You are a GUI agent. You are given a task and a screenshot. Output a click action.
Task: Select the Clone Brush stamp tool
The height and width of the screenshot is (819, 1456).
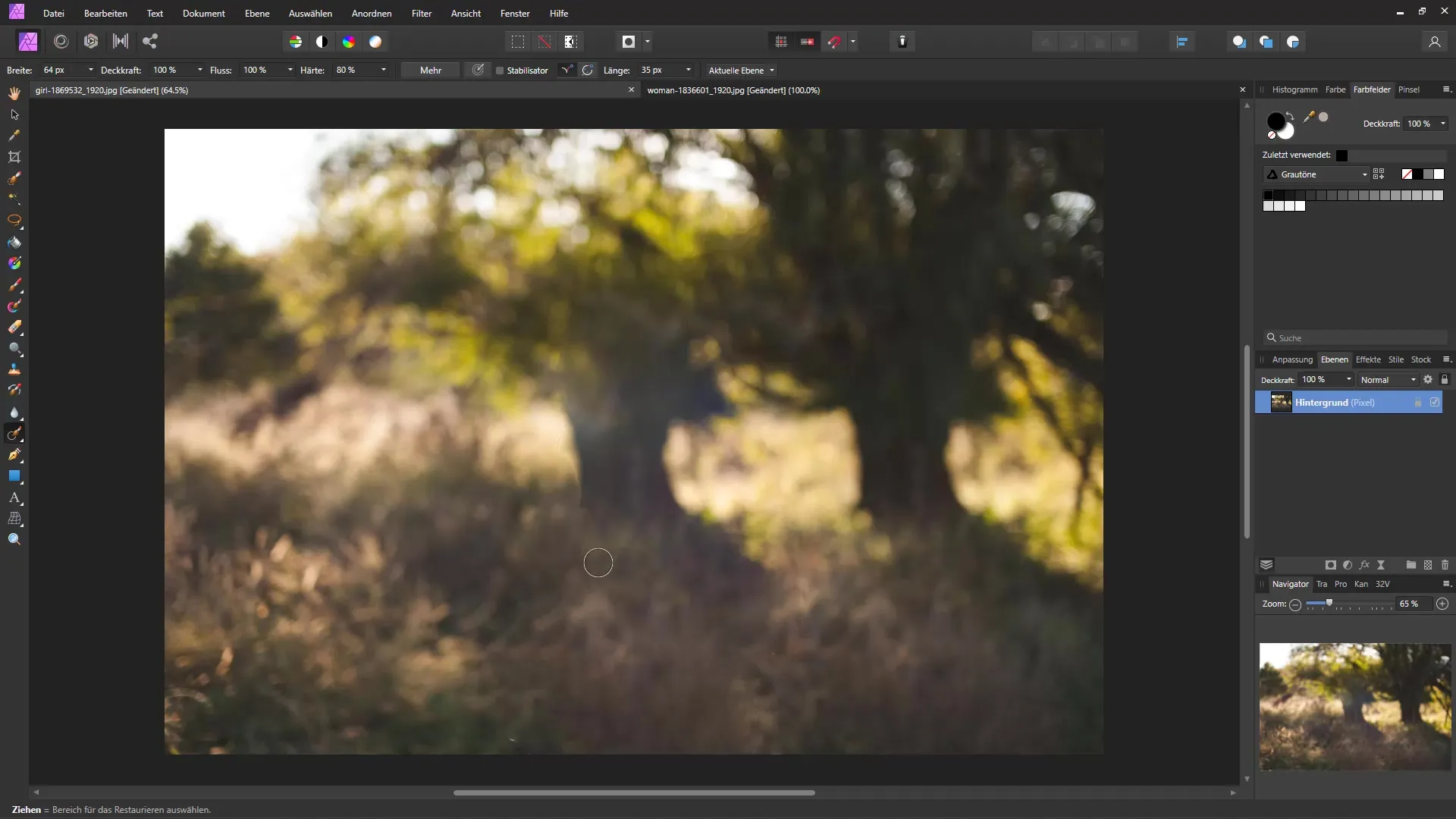pos(14,369)
